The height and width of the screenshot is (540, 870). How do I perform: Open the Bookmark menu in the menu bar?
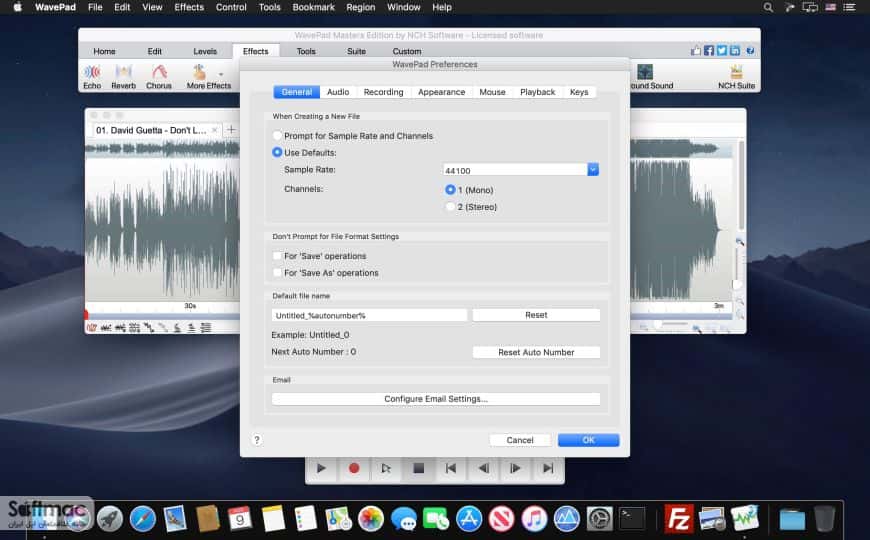[x=313, y=7]
